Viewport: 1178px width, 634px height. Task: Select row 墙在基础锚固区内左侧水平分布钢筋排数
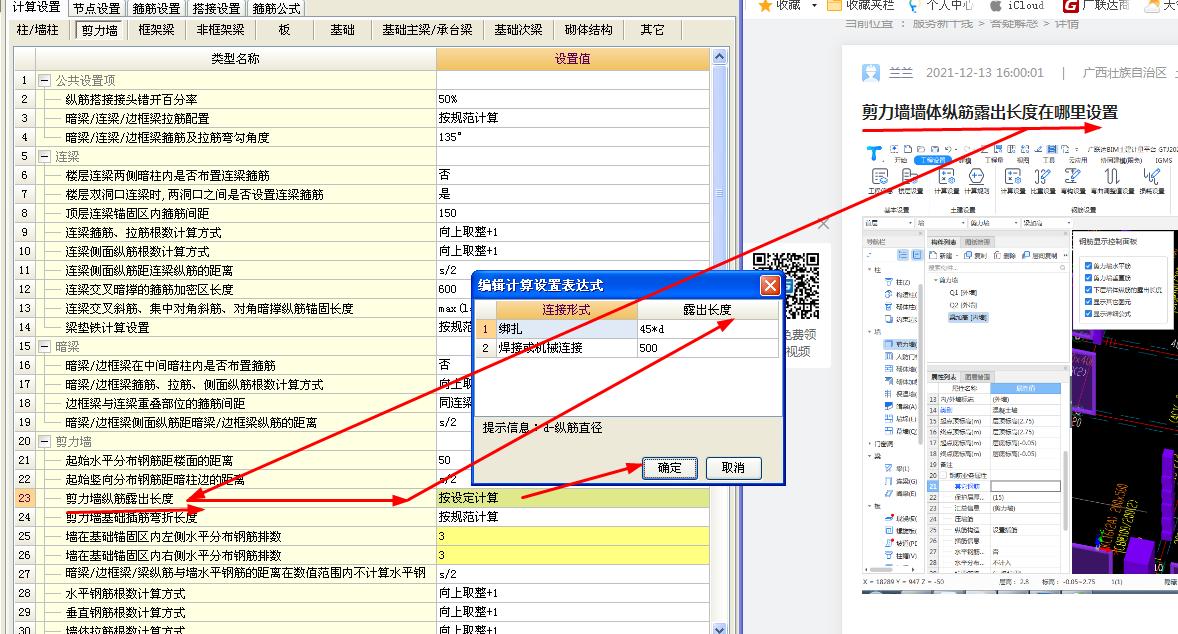235,536
